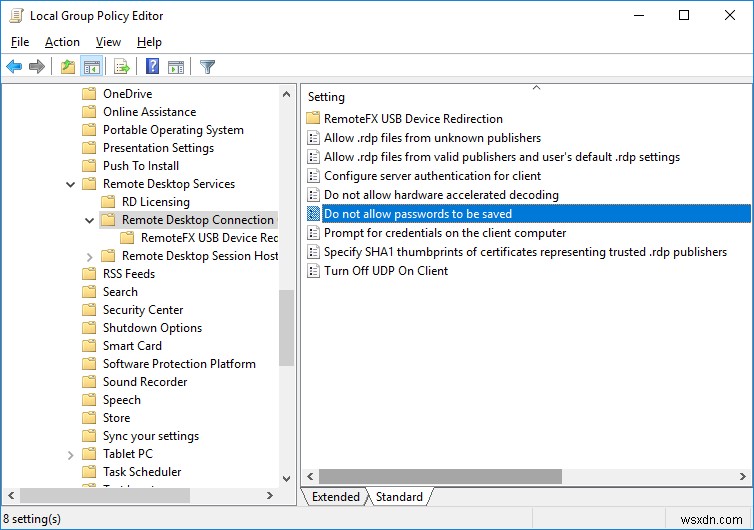Select the Standard tab
The width and height of the screenshot is (754, 530).
click(x=399, y=497)
